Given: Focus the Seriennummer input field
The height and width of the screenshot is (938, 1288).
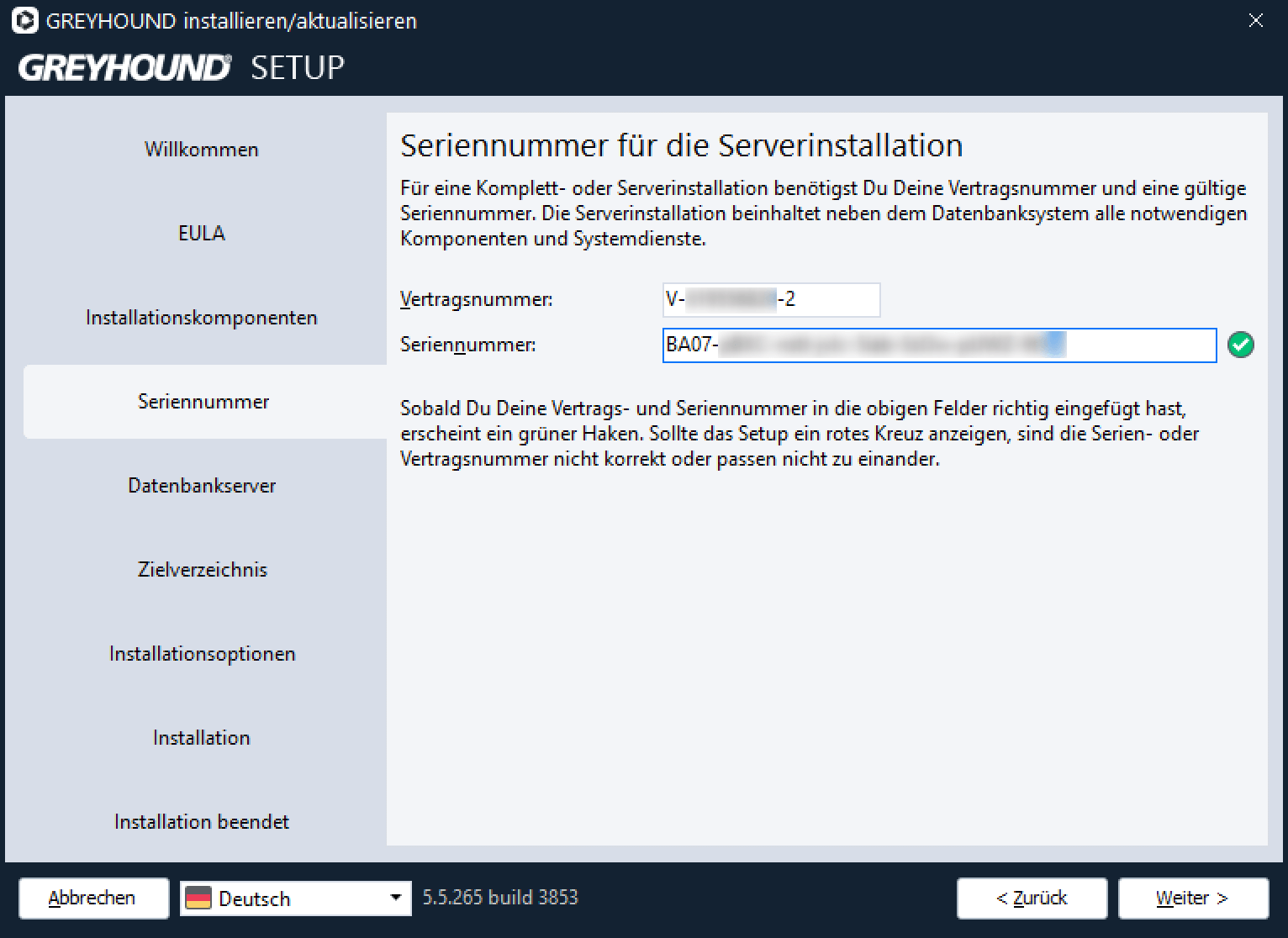Looking at the screenshot, I should pos(940,345).
